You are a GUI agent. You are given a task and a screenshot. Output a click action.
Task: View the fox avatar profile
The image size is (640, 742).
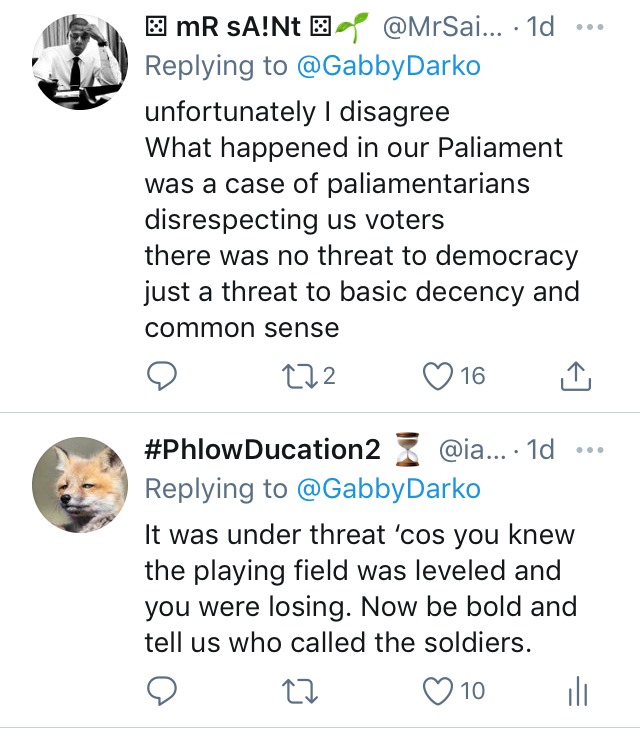coord(80,485)
